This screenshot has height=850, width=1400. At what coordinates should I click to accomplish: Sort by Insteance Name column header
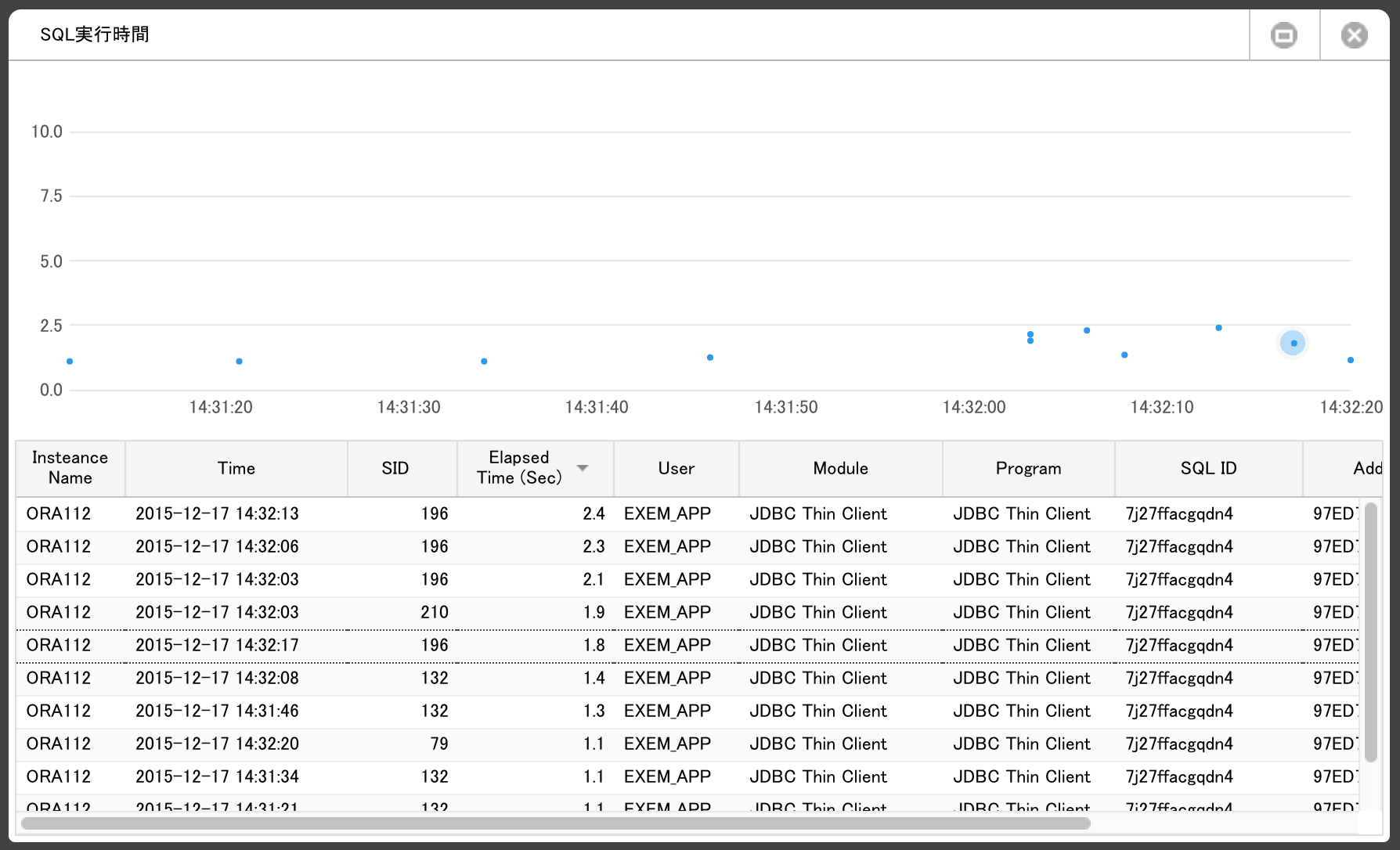70,468
